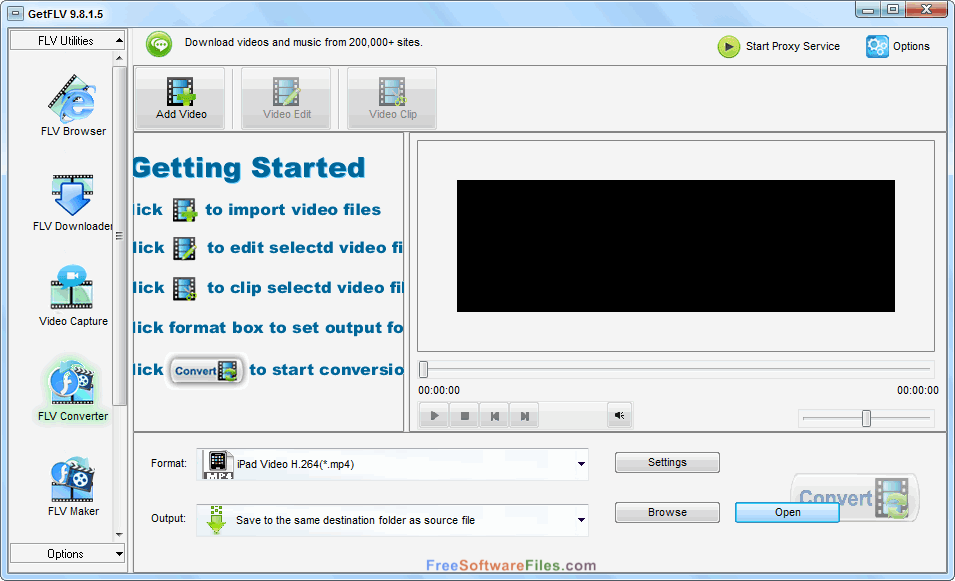Start the proxy service

(x=779, y=46)
